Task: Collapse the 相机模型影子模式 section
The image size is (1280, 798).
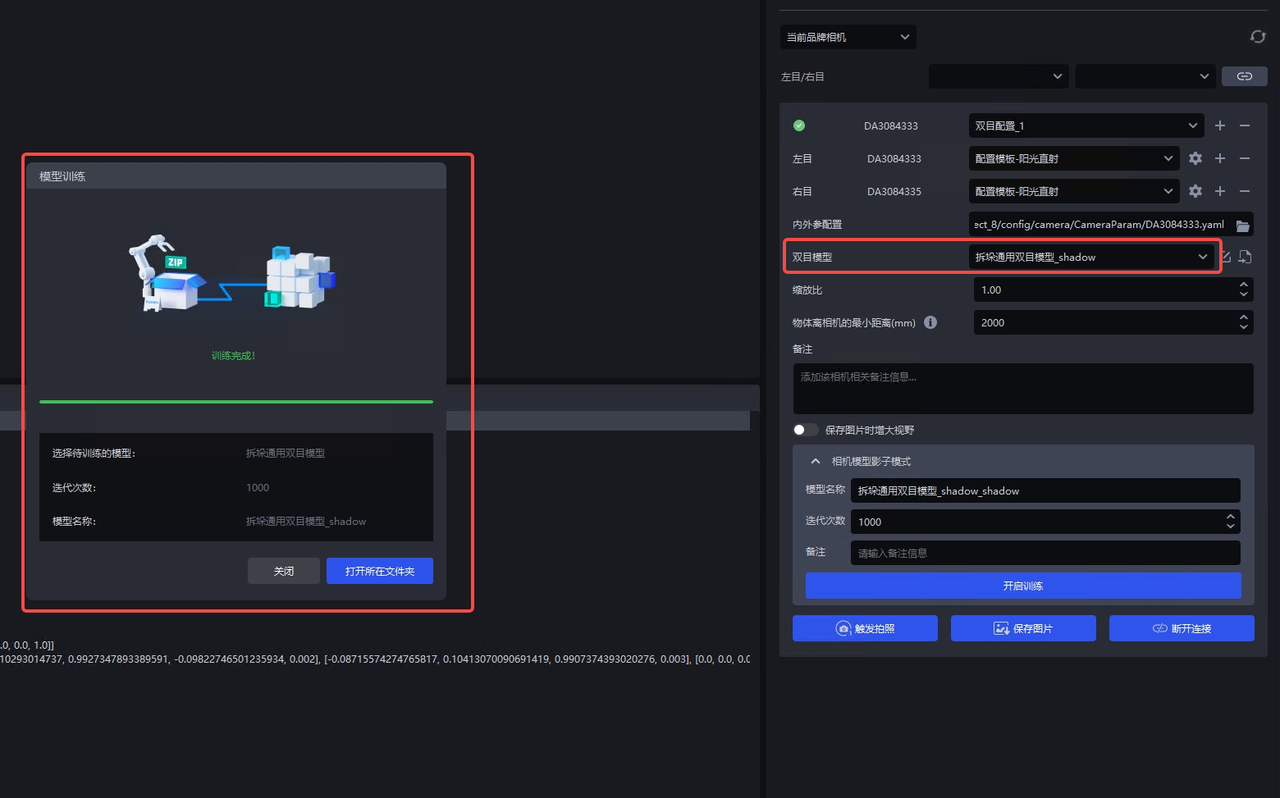Action: pyautogui.click(x=815, y=462)
